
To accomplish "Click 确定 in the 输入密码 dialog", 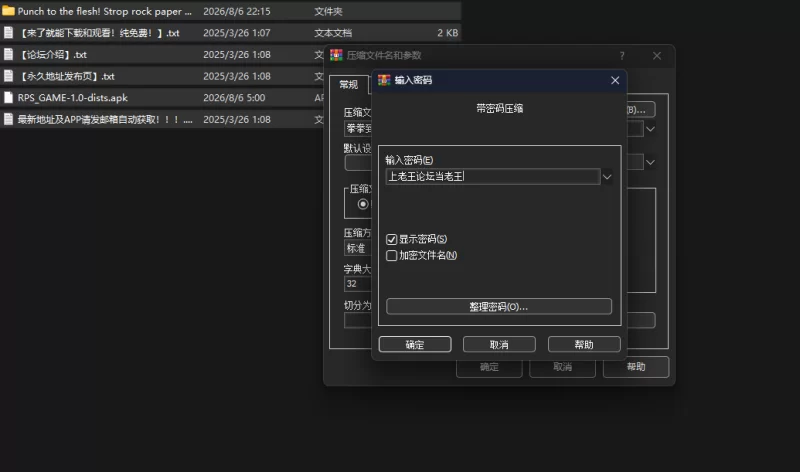I will pos(415,344).
